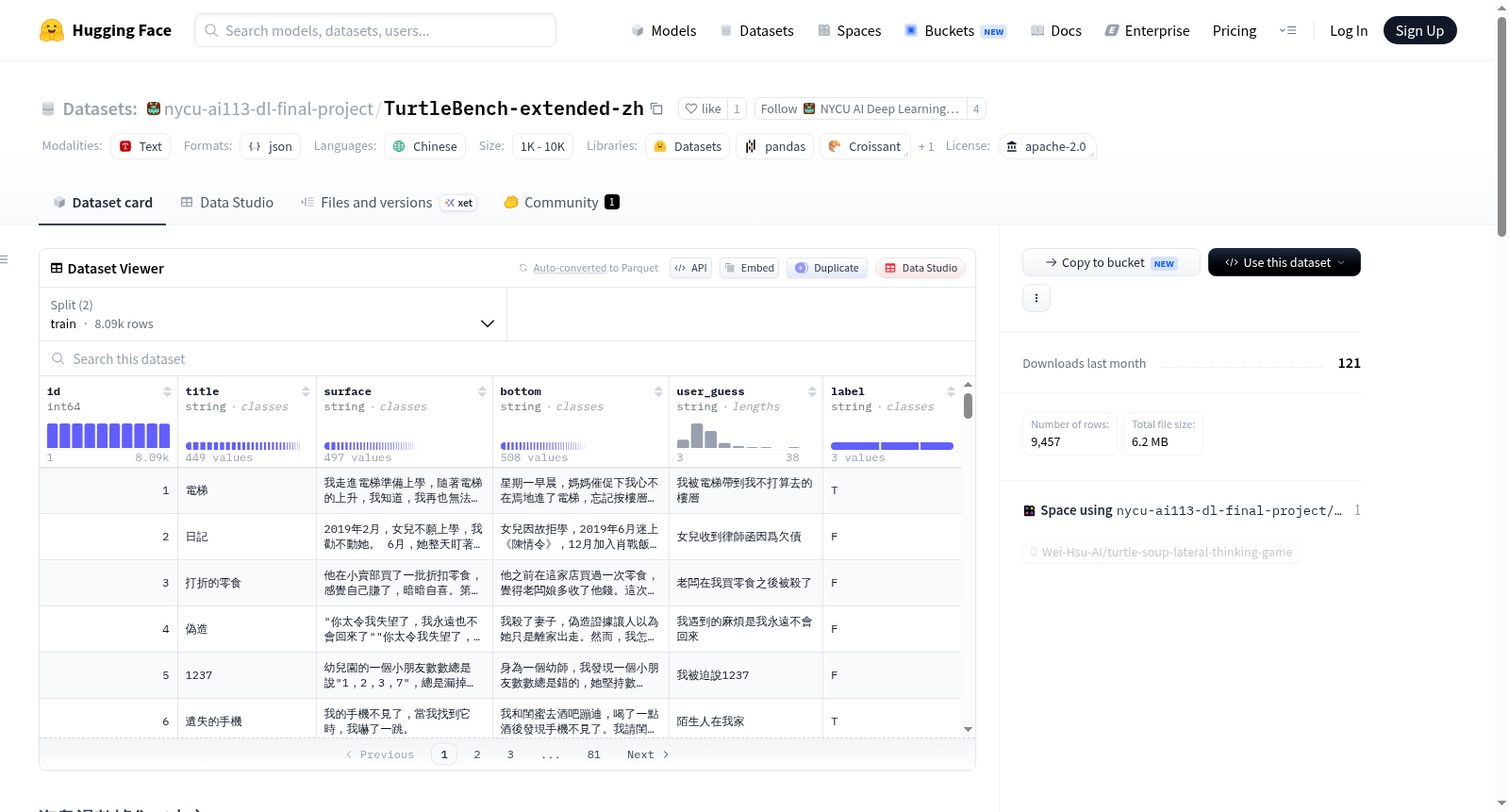Click the apache-2.0 license tag
Screen dimensions: 1509x812
tap(1047, 146)
